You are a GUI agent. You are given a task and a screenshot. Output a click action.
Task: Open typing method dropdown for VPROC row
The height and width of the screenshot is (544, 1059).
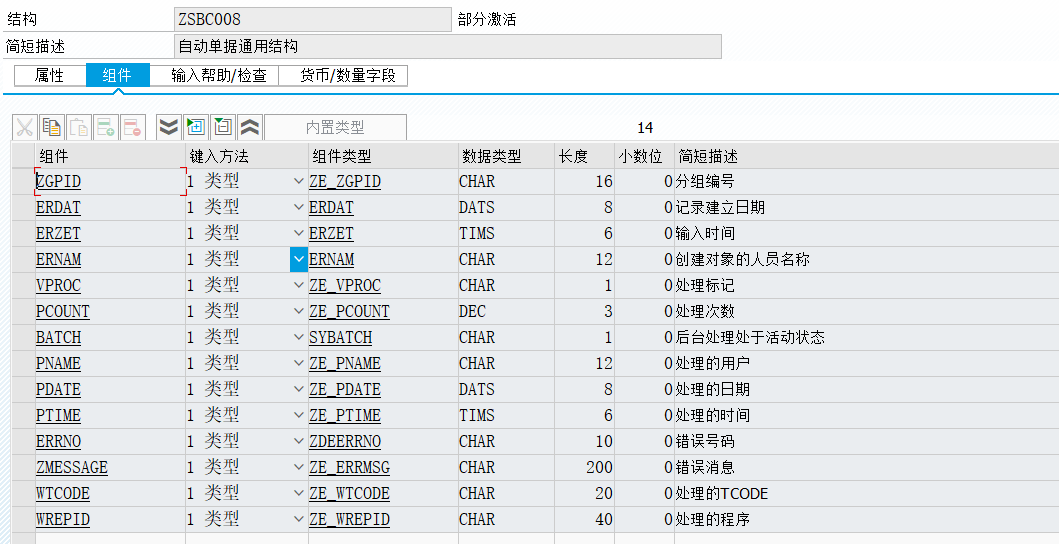pyautogui.click(x=299, y=285)
